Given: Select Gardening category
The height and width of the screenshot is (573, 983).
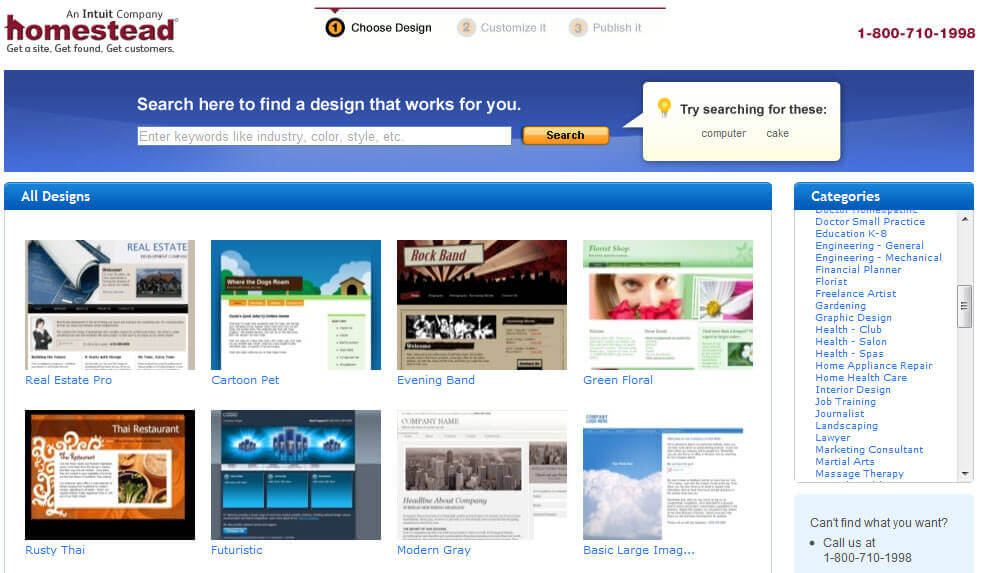Looking at the screenshot, I should [x=840, y=306].
